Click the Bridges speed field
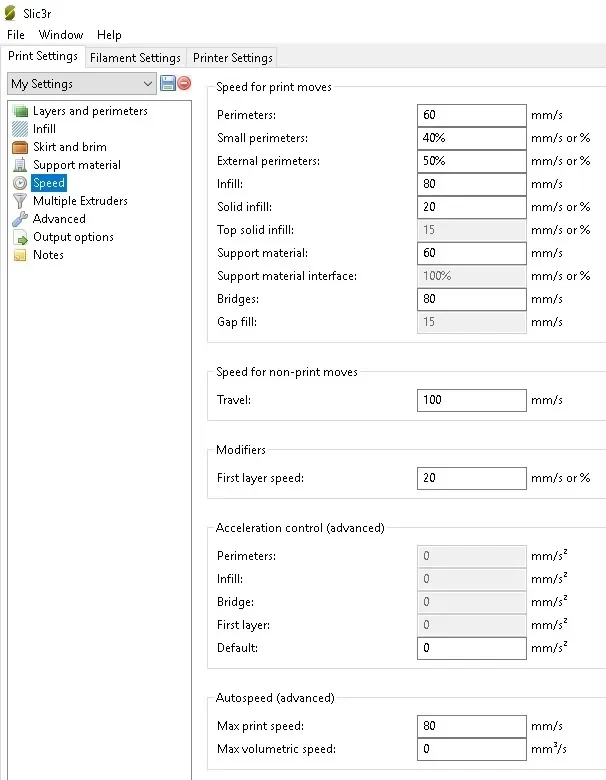606x780 pixels. tap(472, 299)
